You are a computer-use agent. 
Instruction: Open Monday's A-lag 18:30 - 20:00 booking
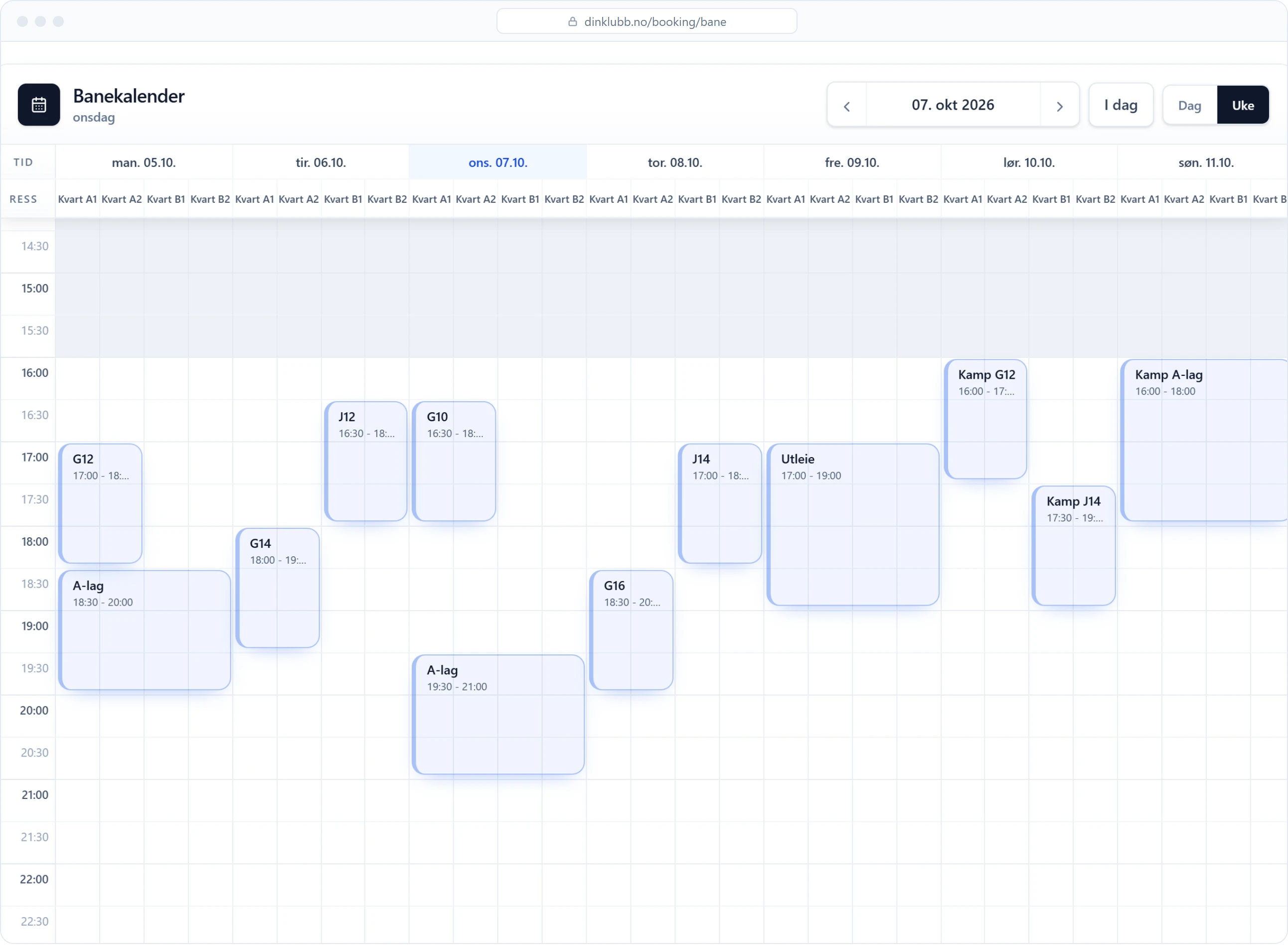pos(144,630)
